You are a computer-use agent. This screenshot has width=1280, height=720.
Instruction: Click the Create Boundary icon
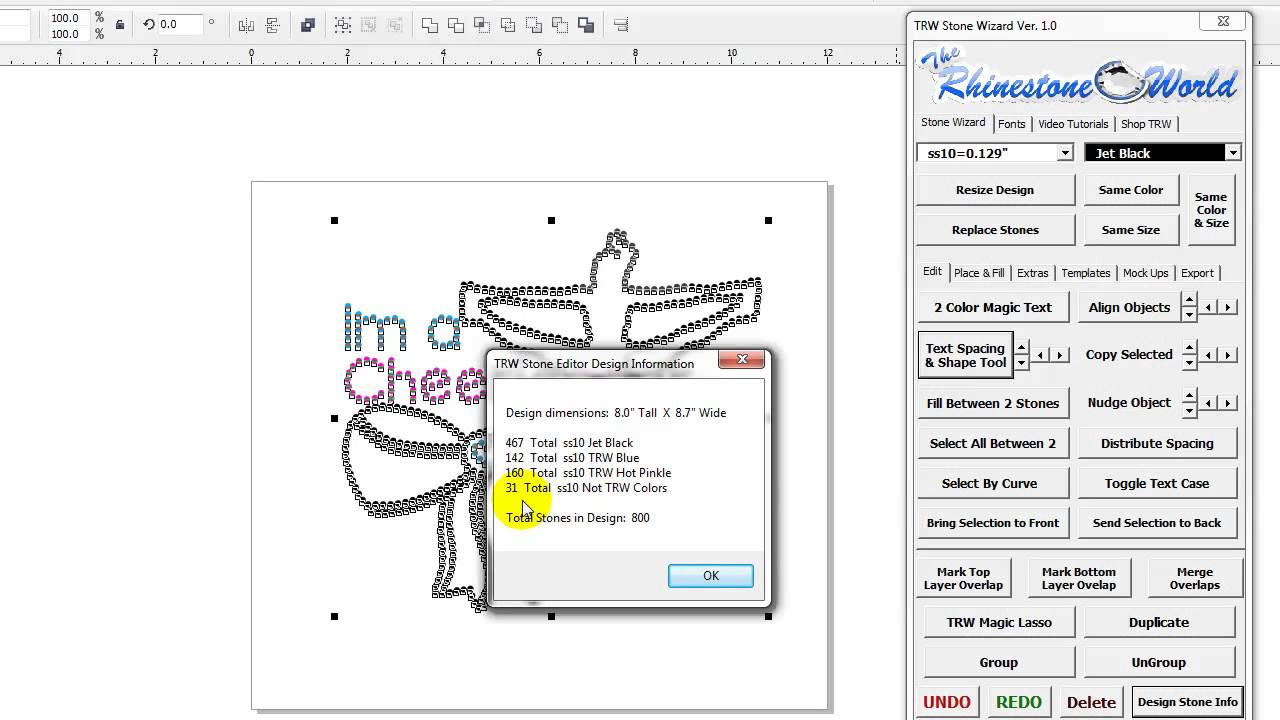[586, 25]
